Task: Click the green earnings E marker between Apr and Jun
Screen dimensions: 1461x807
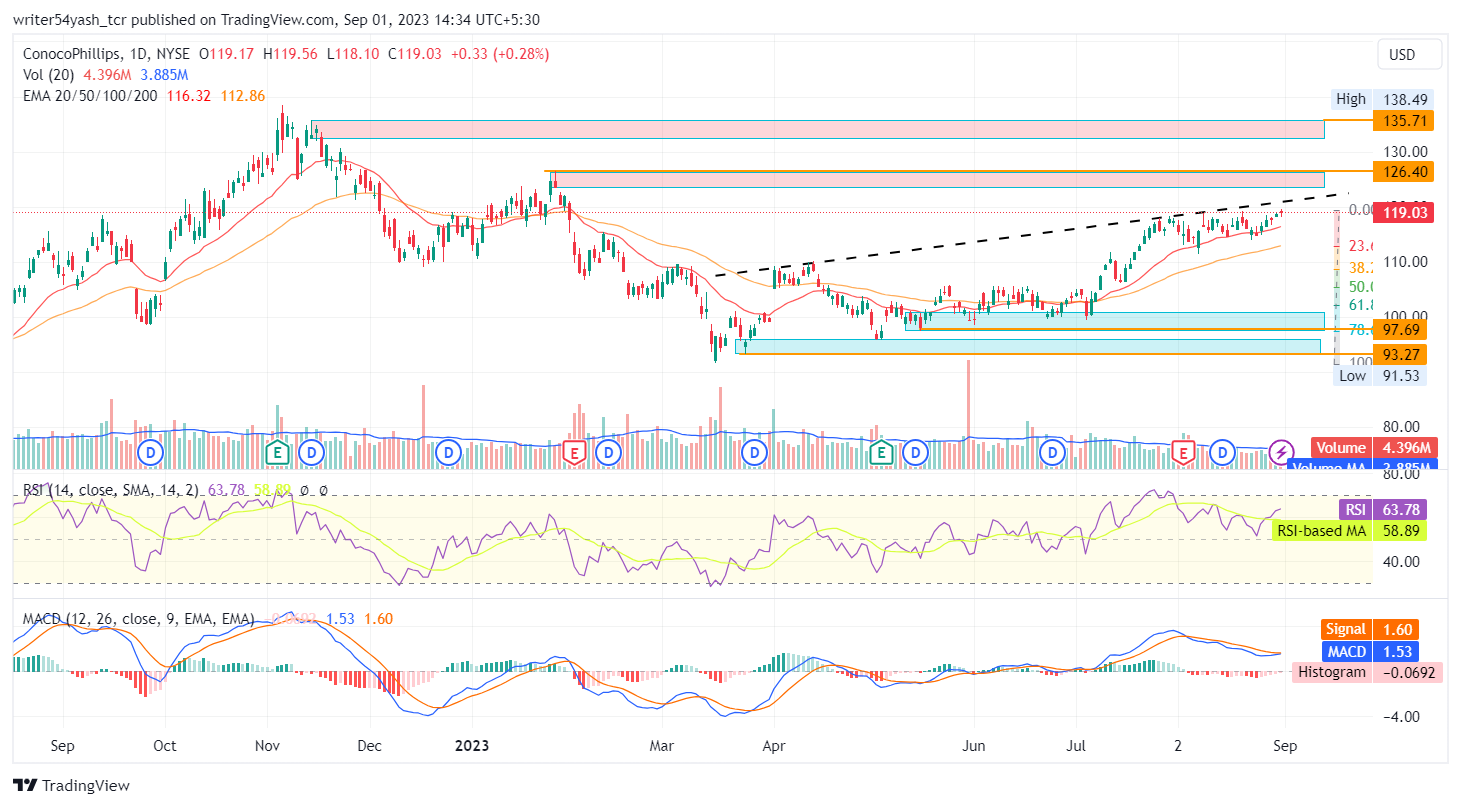Action: 881,453
